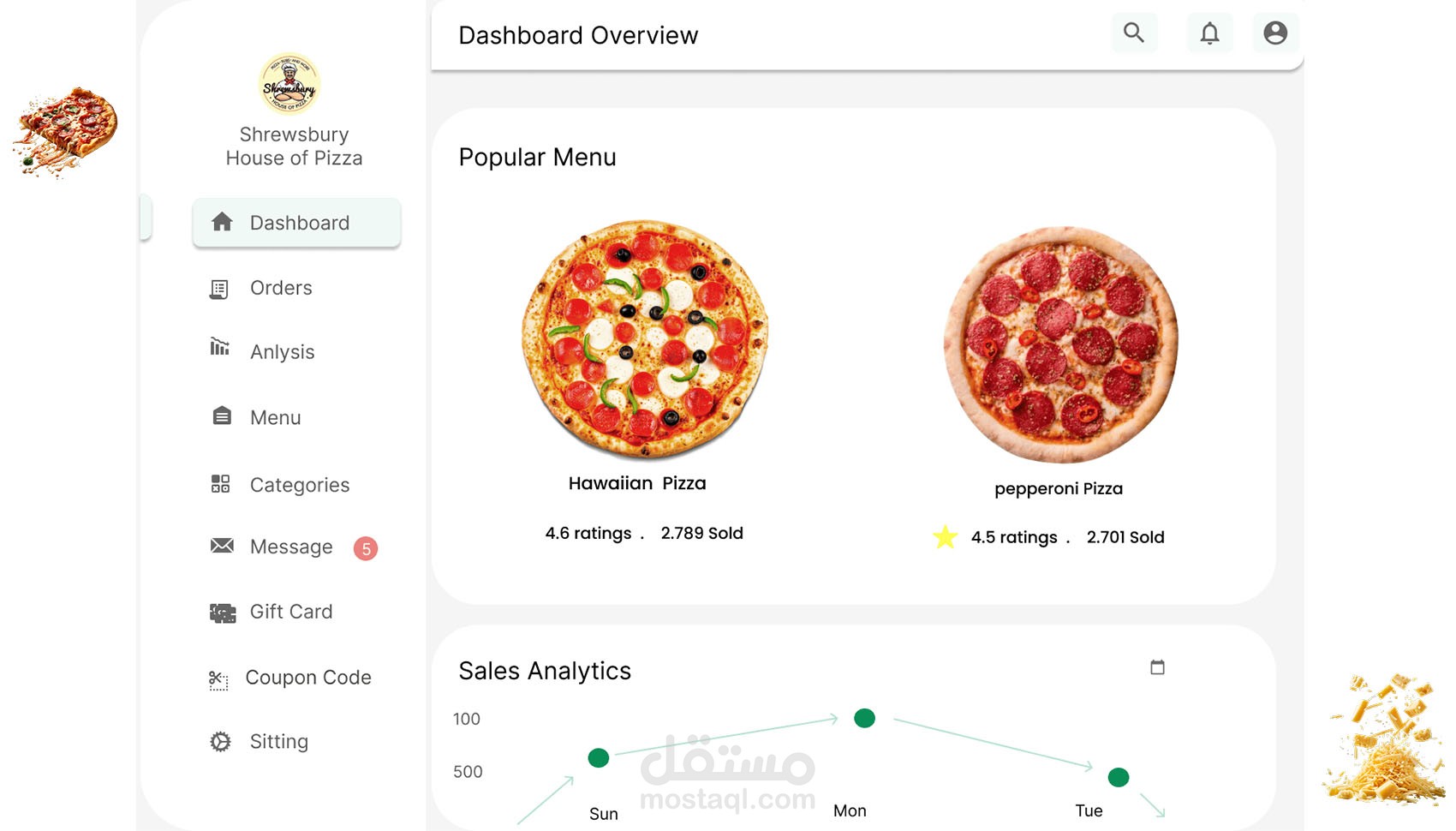Click the Shrewsbury House of Pizza logo
1456x831 pixels.
pyautogui.click(x=289, y=84)
